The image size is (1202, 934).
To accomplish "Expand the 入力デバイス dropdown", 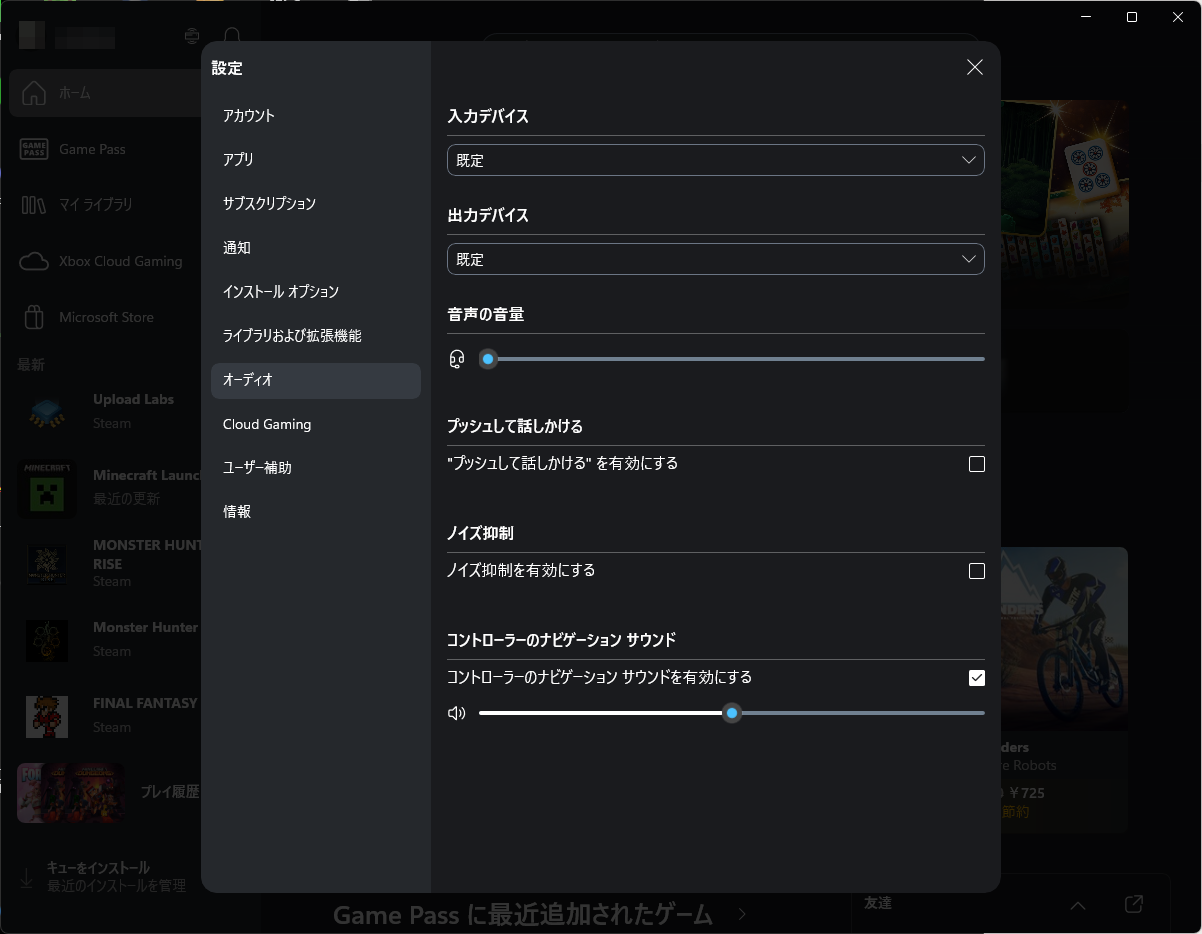I will (x=716, y=160).
